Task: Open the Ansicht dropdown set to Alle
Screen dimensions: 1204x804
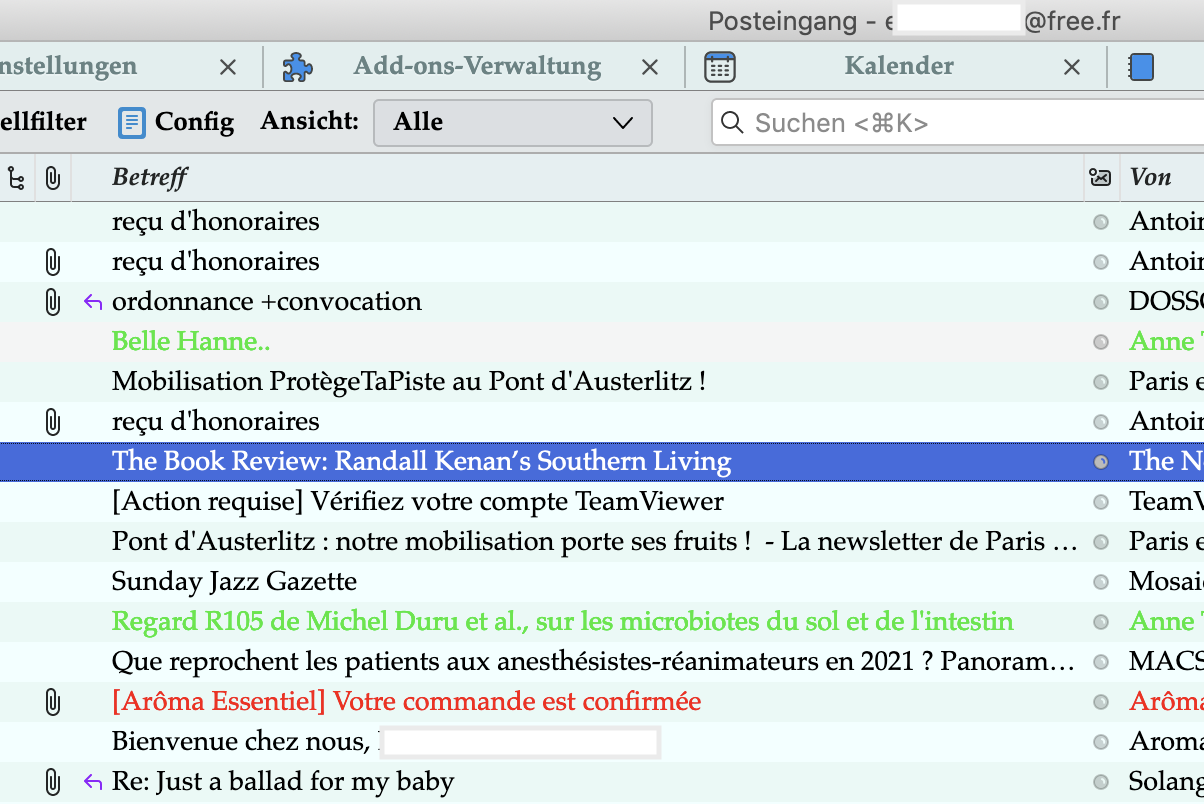Action: click(512, 123)
